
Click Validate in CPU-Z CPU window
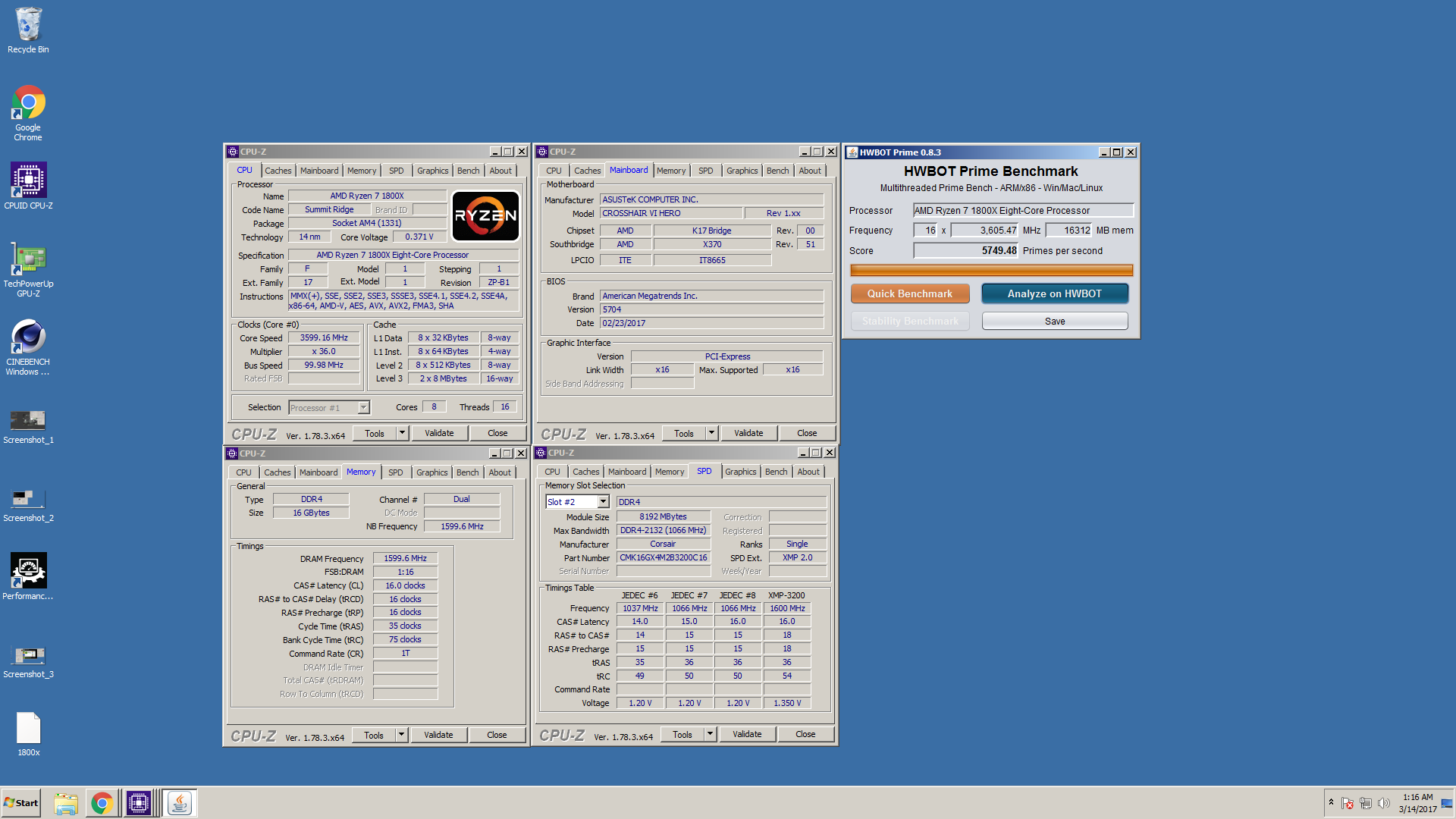click(439, 433)
